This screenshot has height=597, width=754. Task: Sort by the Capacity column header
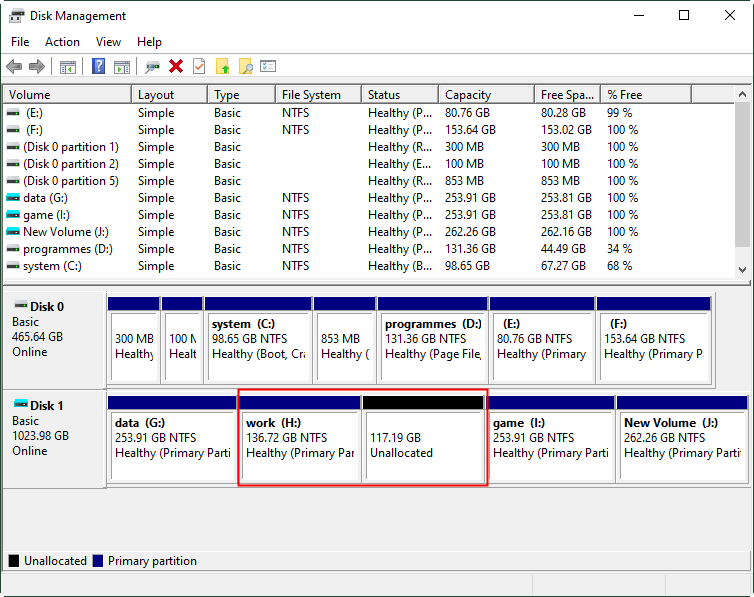click(x=487, y=95)
